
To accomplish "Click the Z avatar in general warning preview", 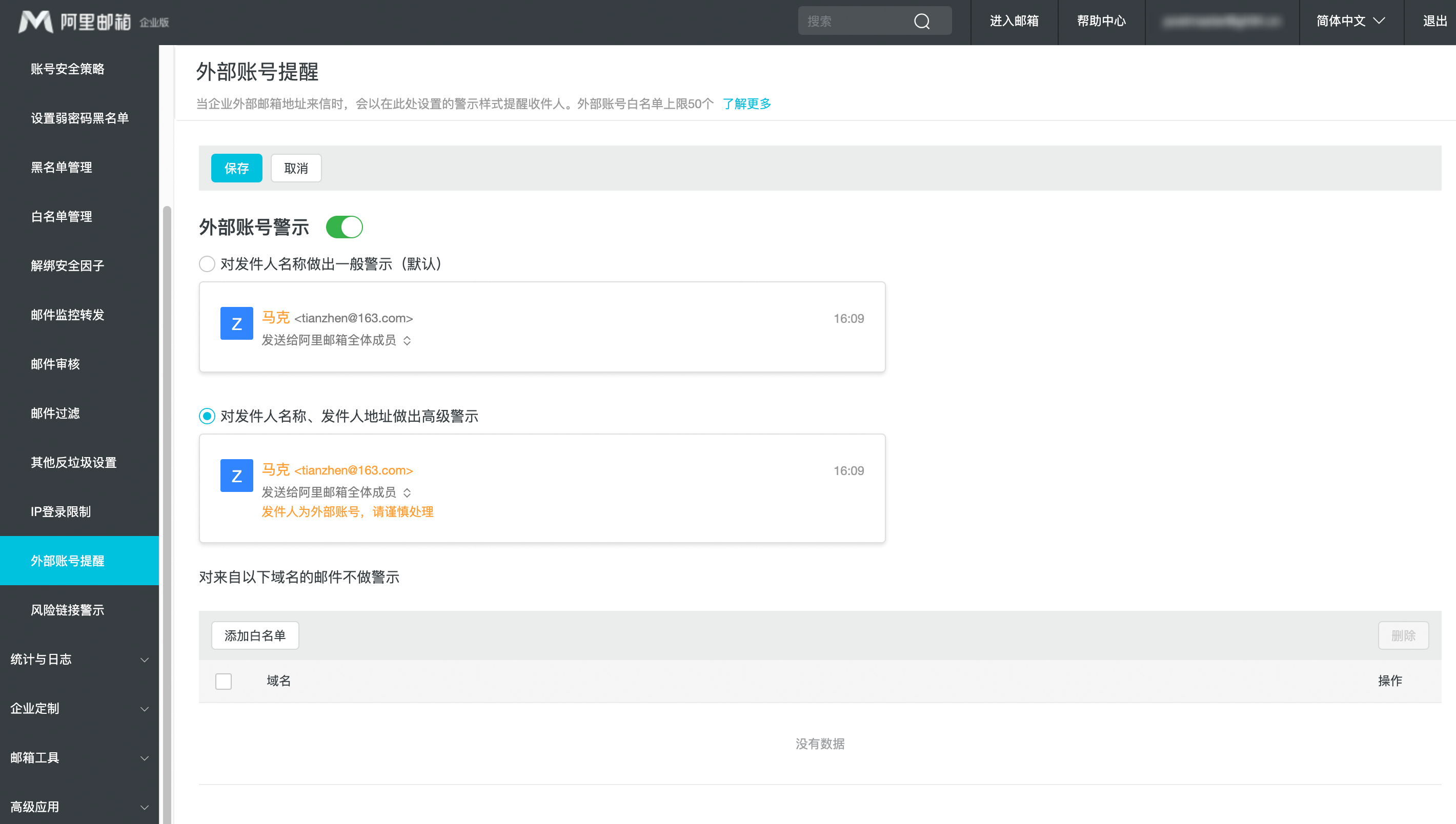I will tap(237, 323).
